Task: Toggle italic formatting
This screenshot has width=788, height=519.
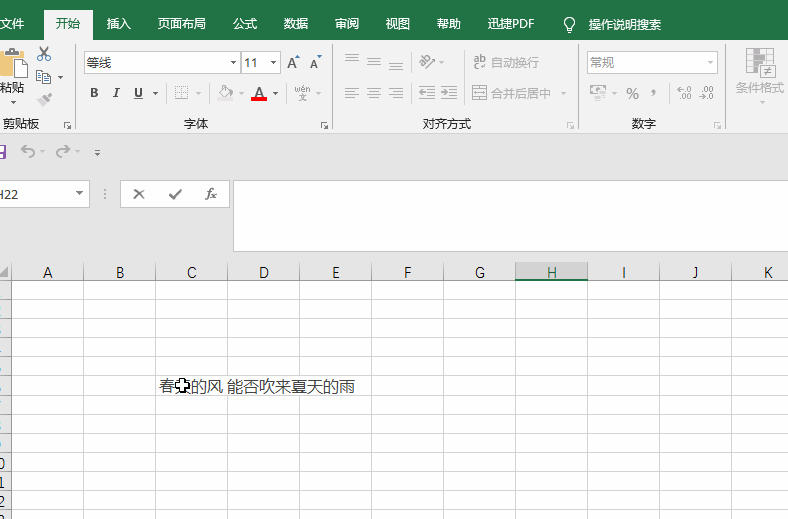Action: coord(116,93)
